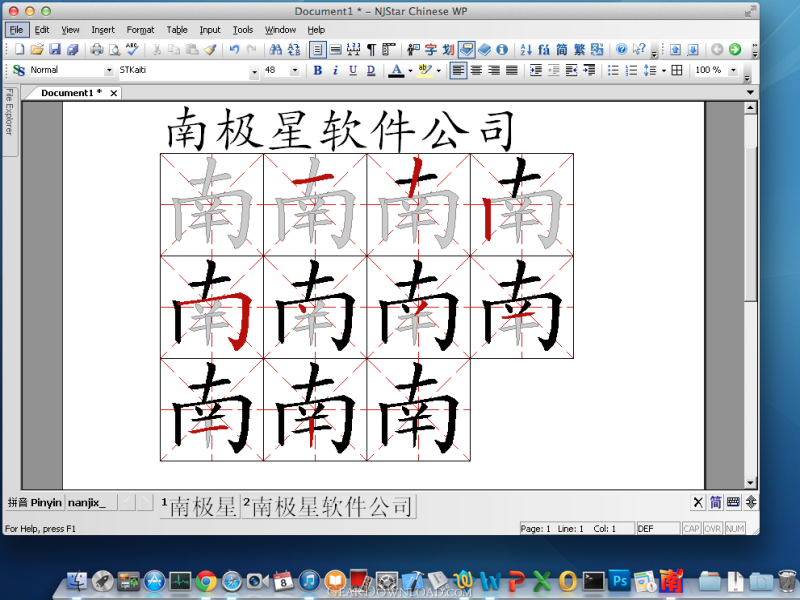Click the blue info circle icon
This screenshot has width=800, height=600.
tap(502, 49)
